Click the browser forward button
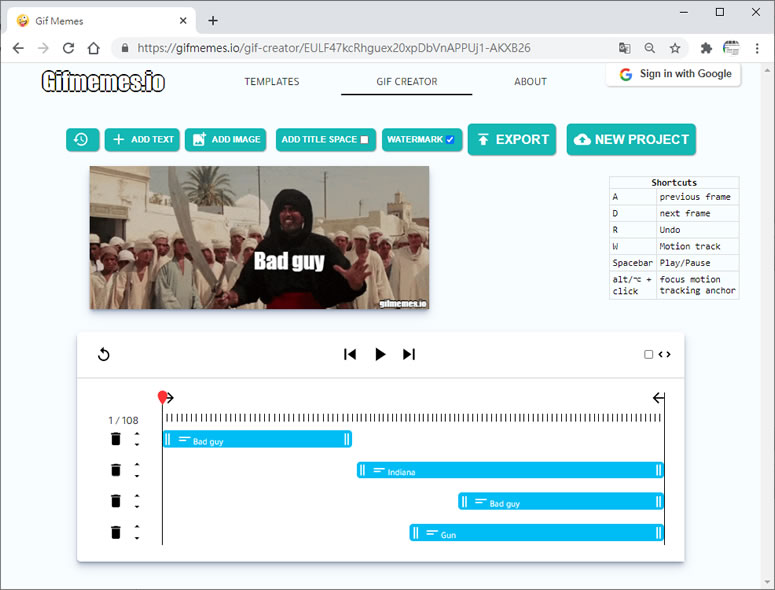775x590 pixels. click(43, 48)
